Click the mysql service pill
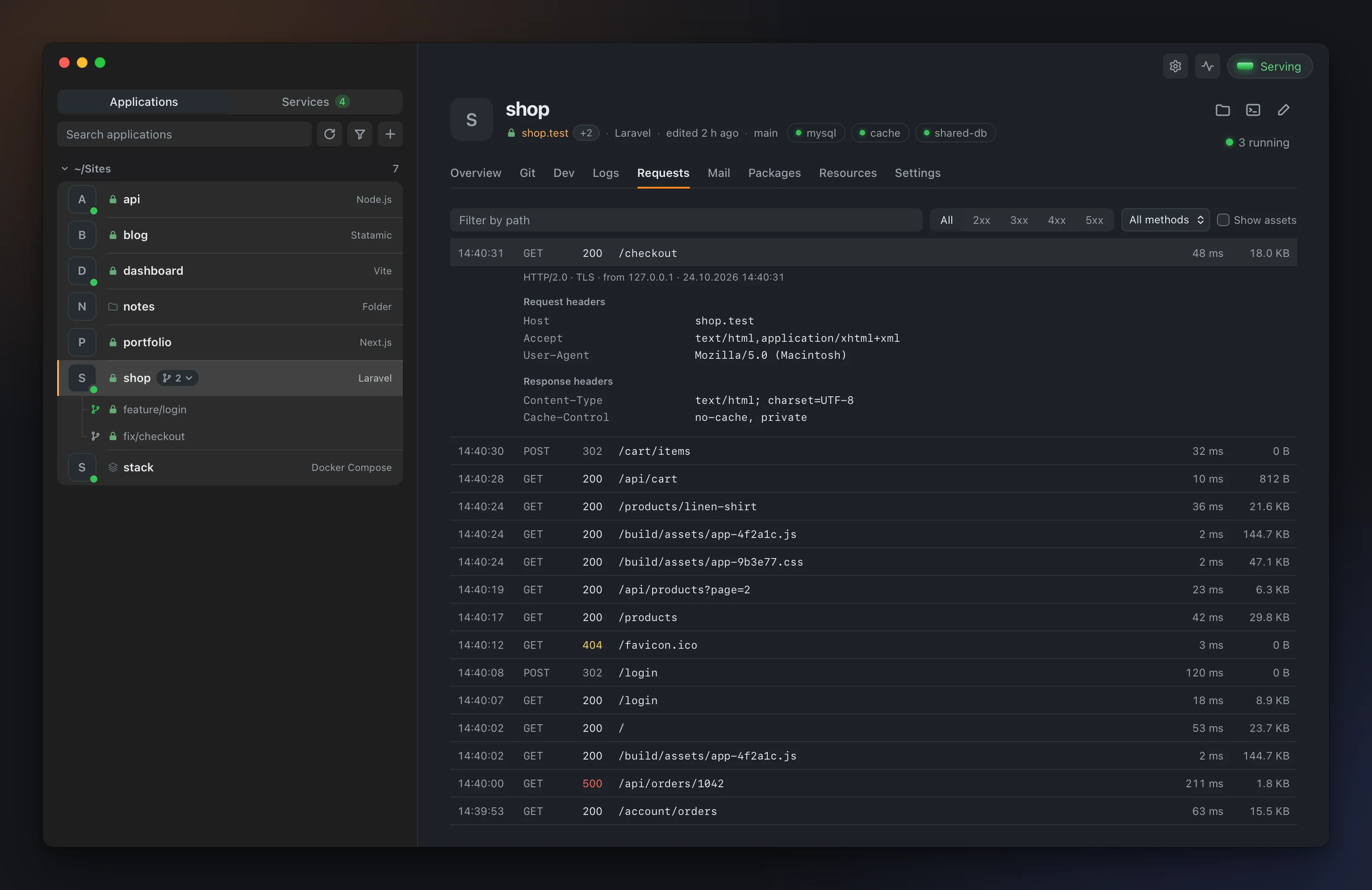The image size is (1372, 890). click(x=816, y=133)
